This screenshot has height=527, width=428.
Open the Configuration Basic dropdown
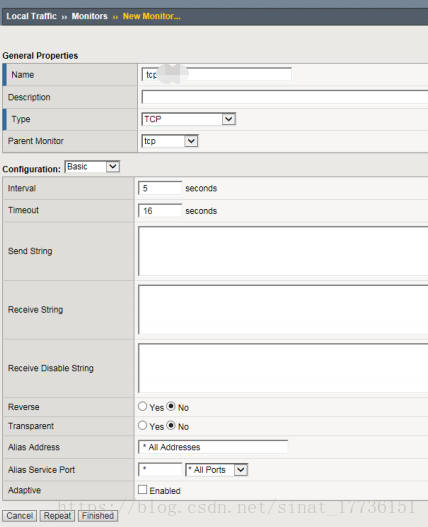(x=92, y=167)
